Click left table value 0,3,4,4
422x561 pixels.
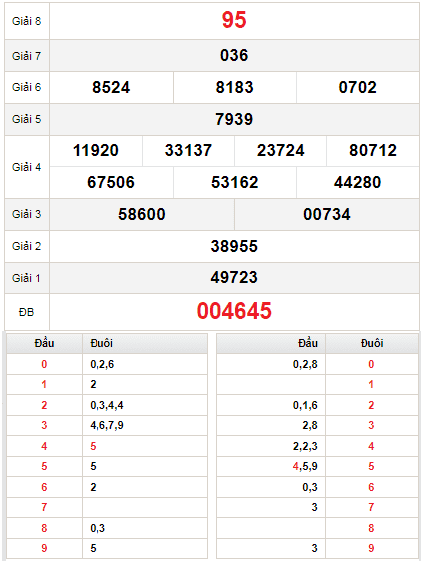(107, 405)
